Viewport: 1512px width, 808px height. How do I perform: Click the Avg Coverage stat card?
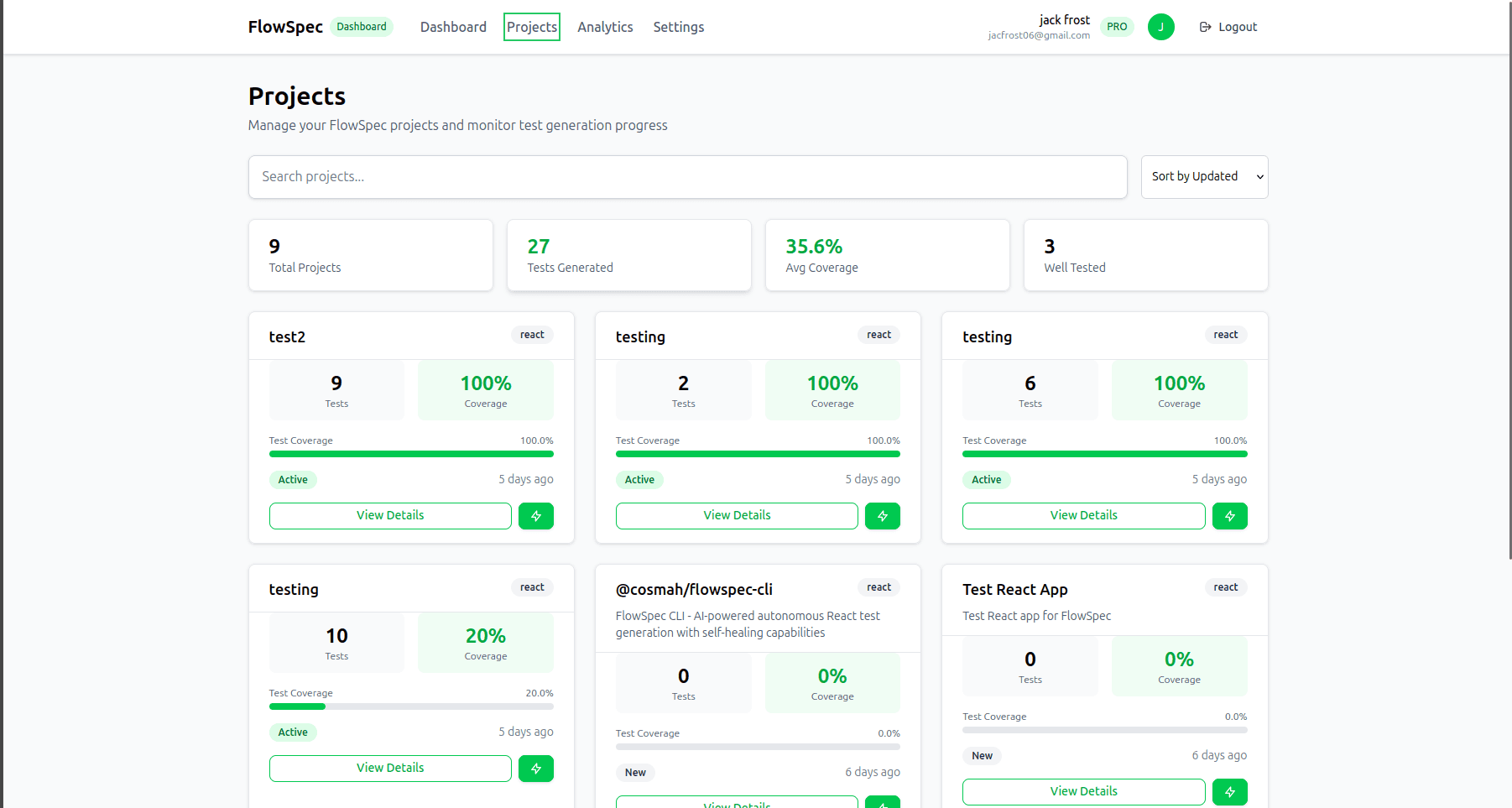click(887, 255)
